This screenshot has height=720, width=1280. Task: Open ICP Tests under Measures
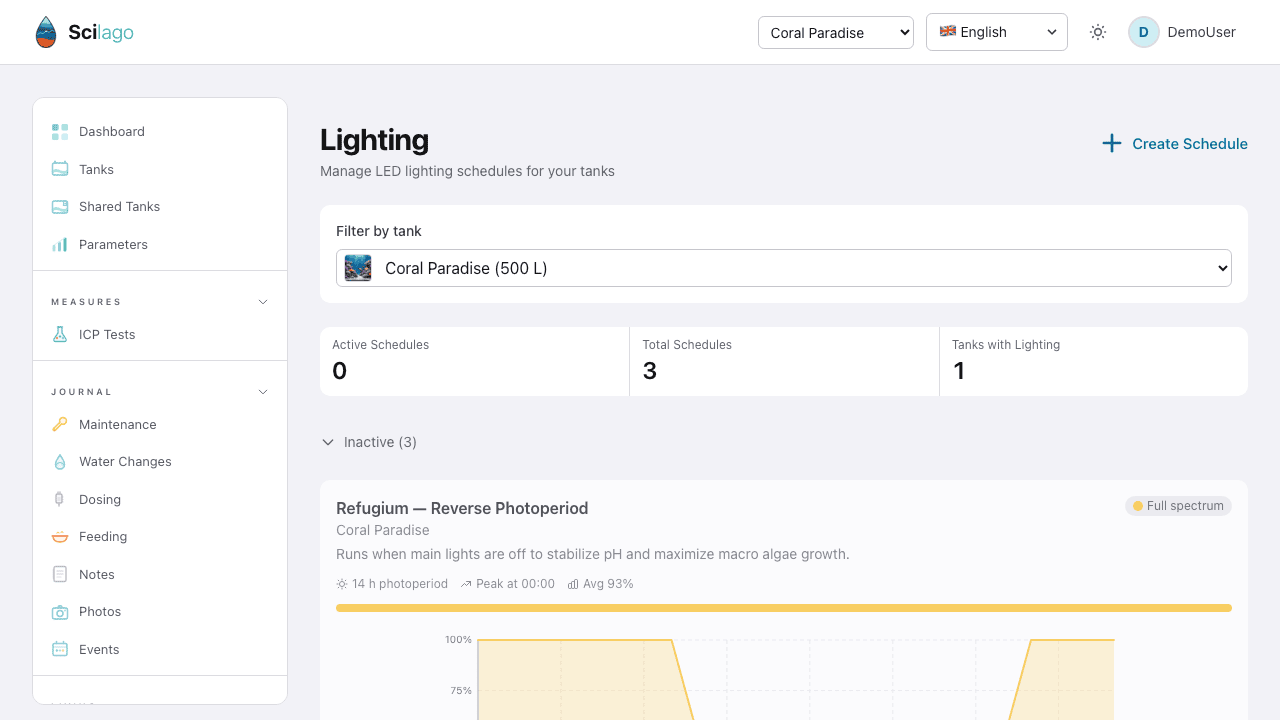click(160, 335)
